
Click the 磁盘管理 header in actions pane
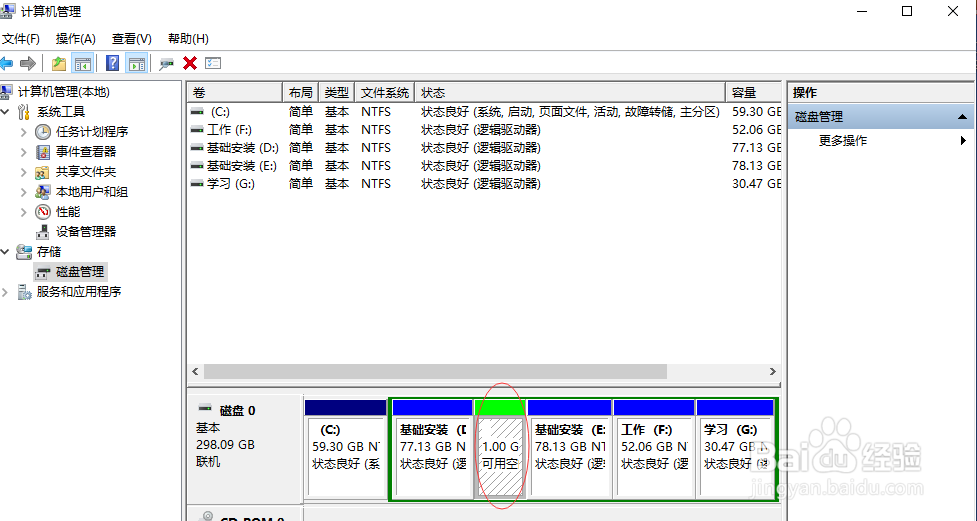coord(880,117)
